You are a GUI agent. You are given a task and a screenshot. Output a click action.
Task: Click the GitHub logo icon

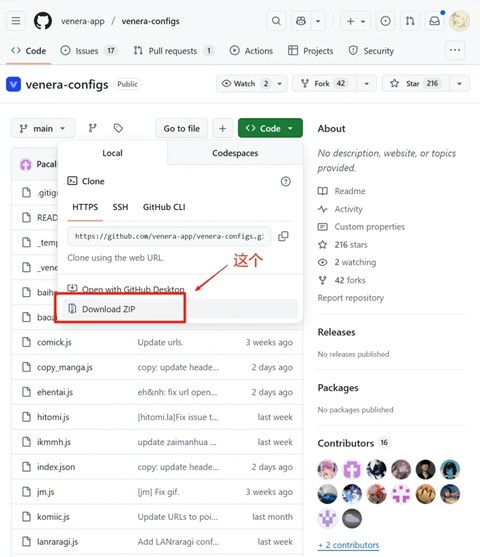[x=43, y=21]
